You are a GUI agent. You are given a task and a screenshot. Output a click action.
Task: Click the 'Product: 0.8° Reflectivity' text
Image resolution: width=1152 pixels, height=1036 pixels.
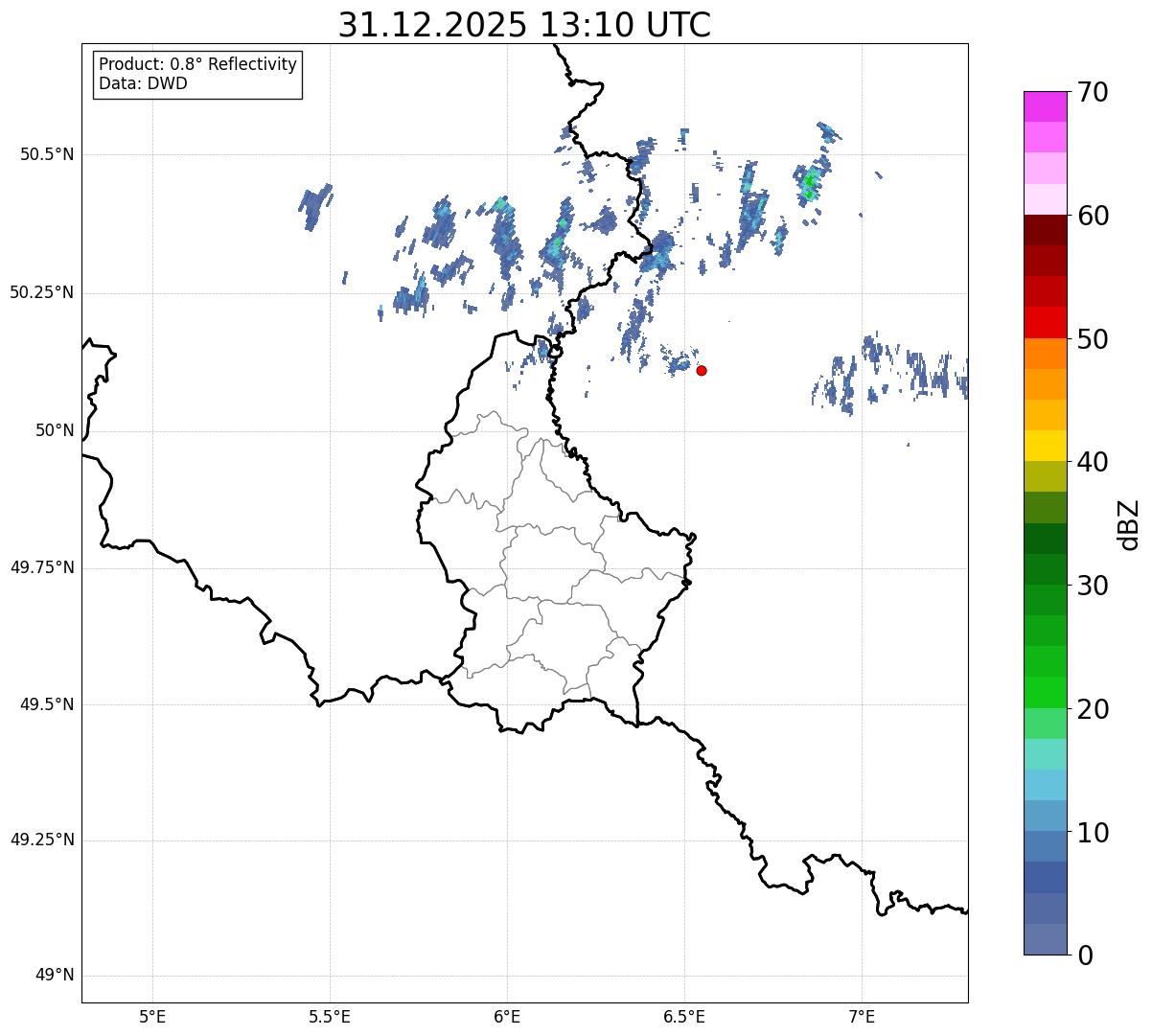[x=198, y=64]
